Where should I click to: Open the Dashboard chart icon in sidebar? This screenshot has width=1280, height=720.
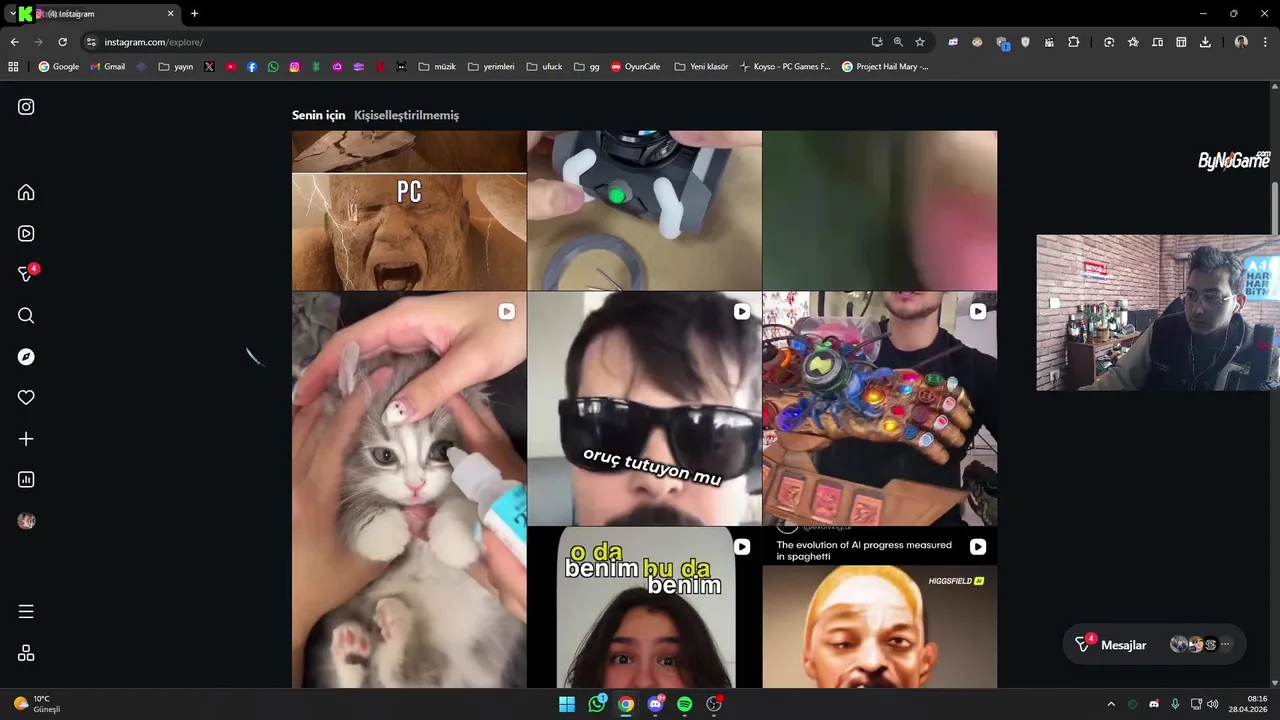pos(26,480)
